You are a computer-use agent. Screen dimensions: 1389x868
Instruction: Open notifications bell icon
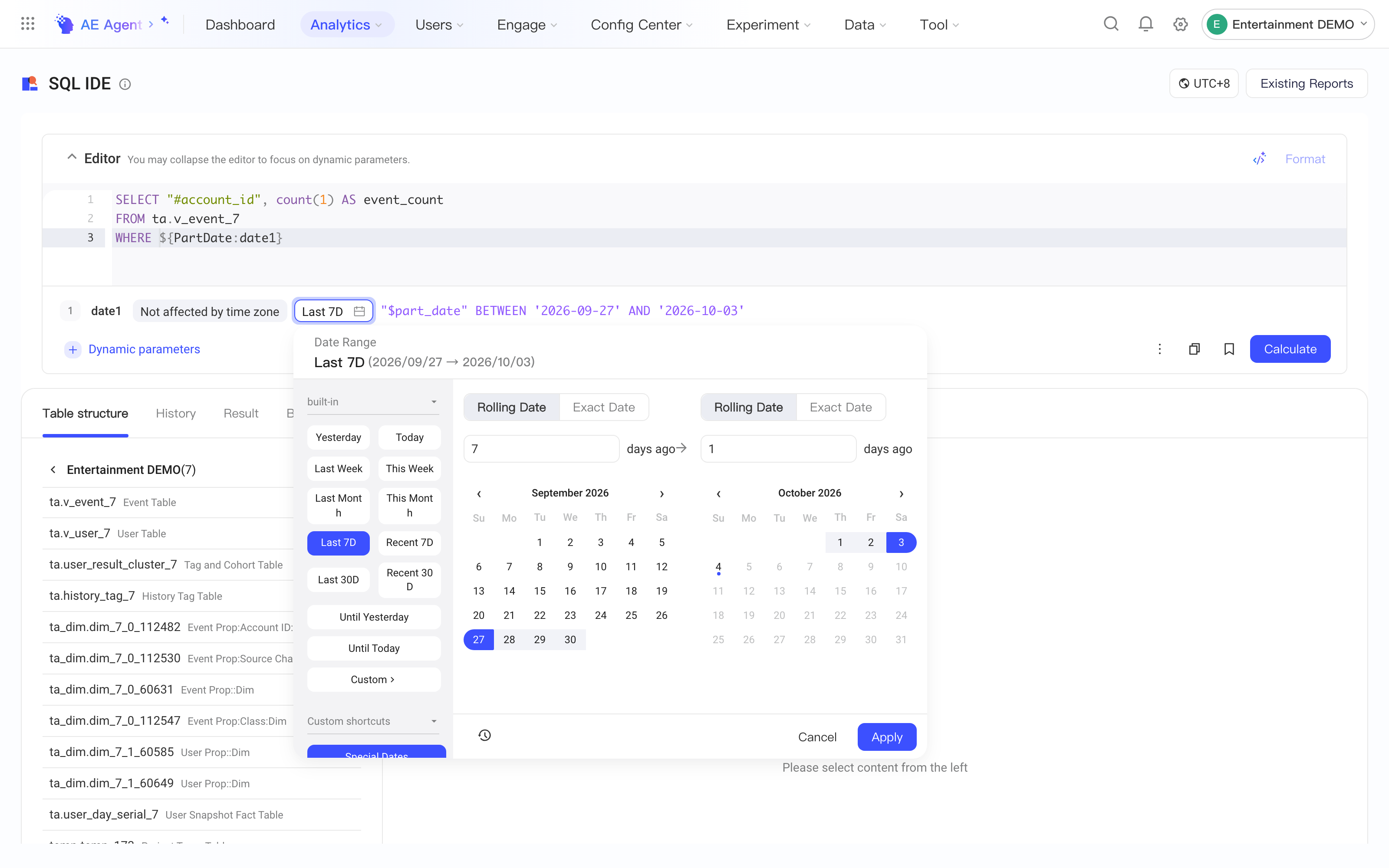1145,24
